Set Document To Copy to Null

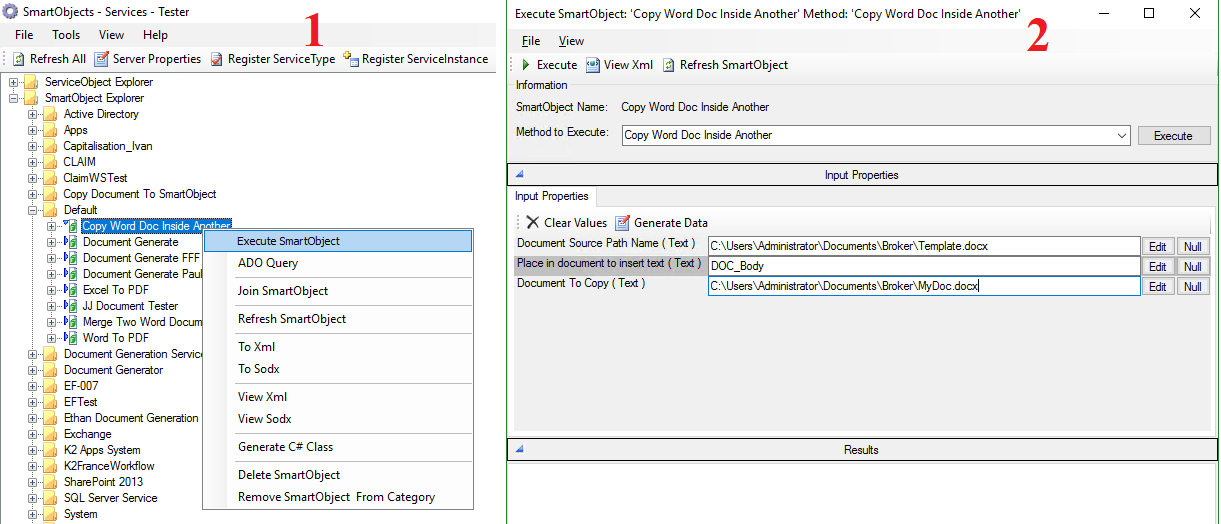click(x=1193, y=287)
